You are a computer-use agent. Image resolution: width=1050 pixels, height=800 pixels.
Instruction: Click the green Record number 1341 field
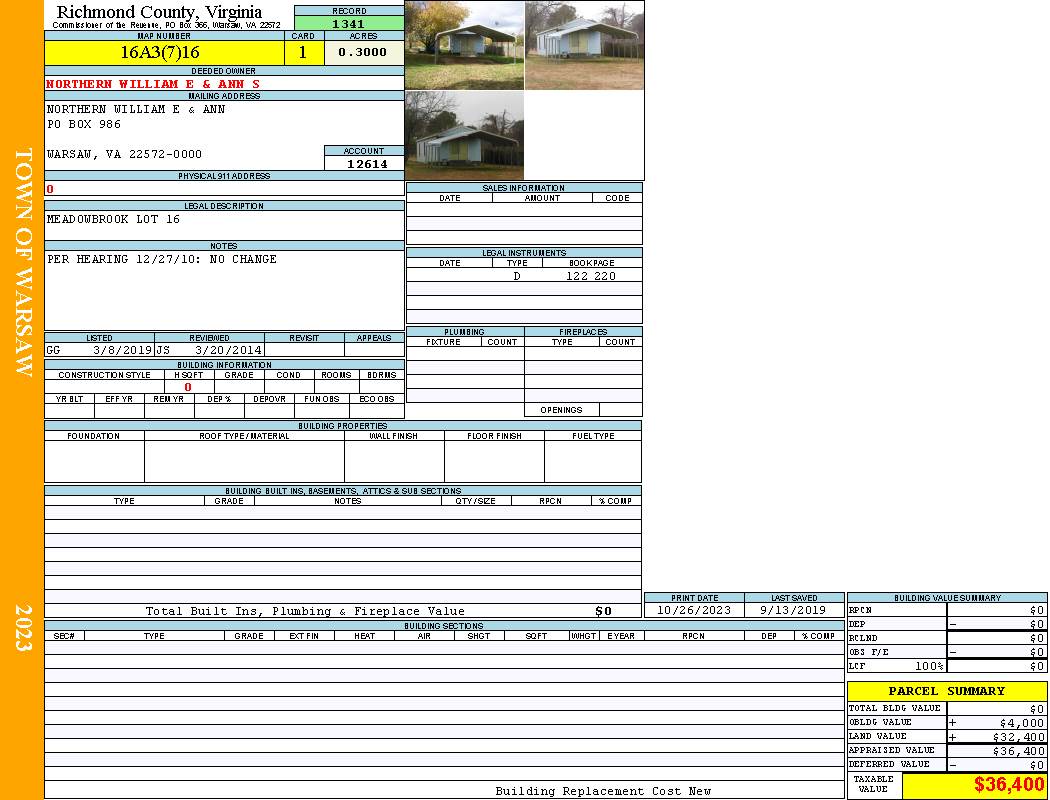click(349, 24)
